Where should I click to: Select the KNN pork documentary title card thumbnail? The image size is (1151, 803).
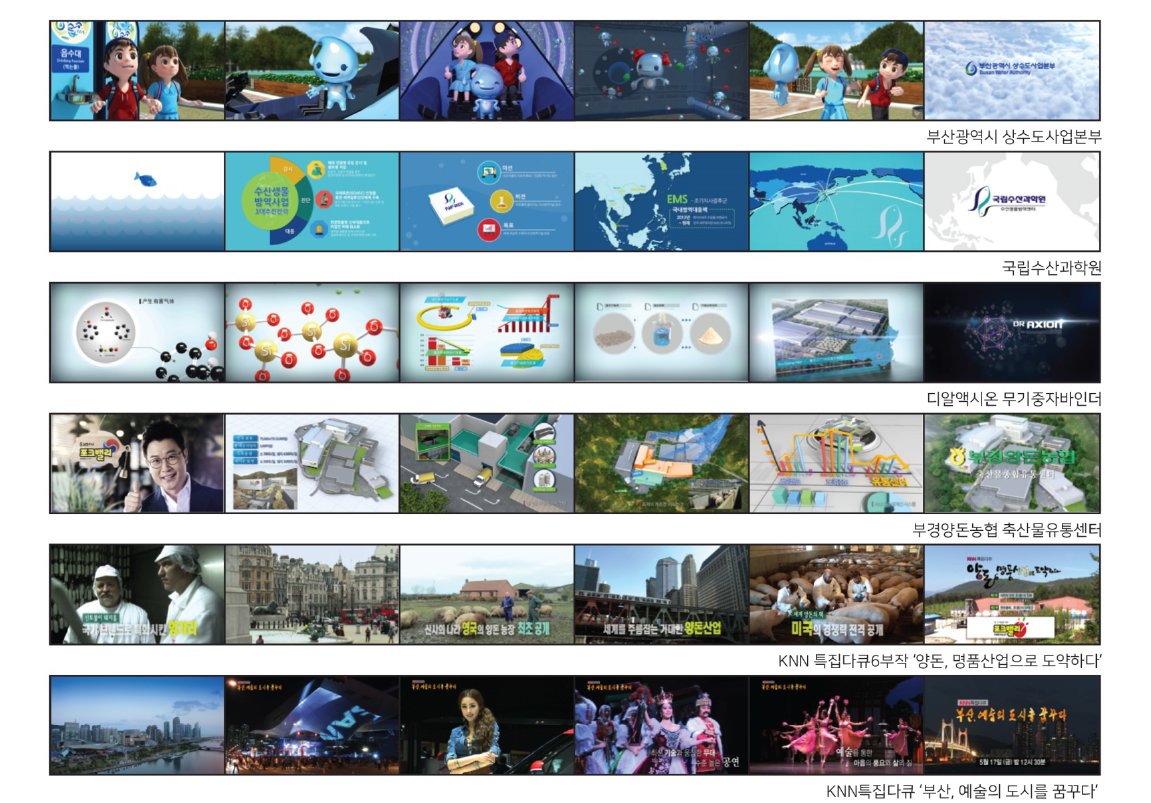click(1012, 595)
